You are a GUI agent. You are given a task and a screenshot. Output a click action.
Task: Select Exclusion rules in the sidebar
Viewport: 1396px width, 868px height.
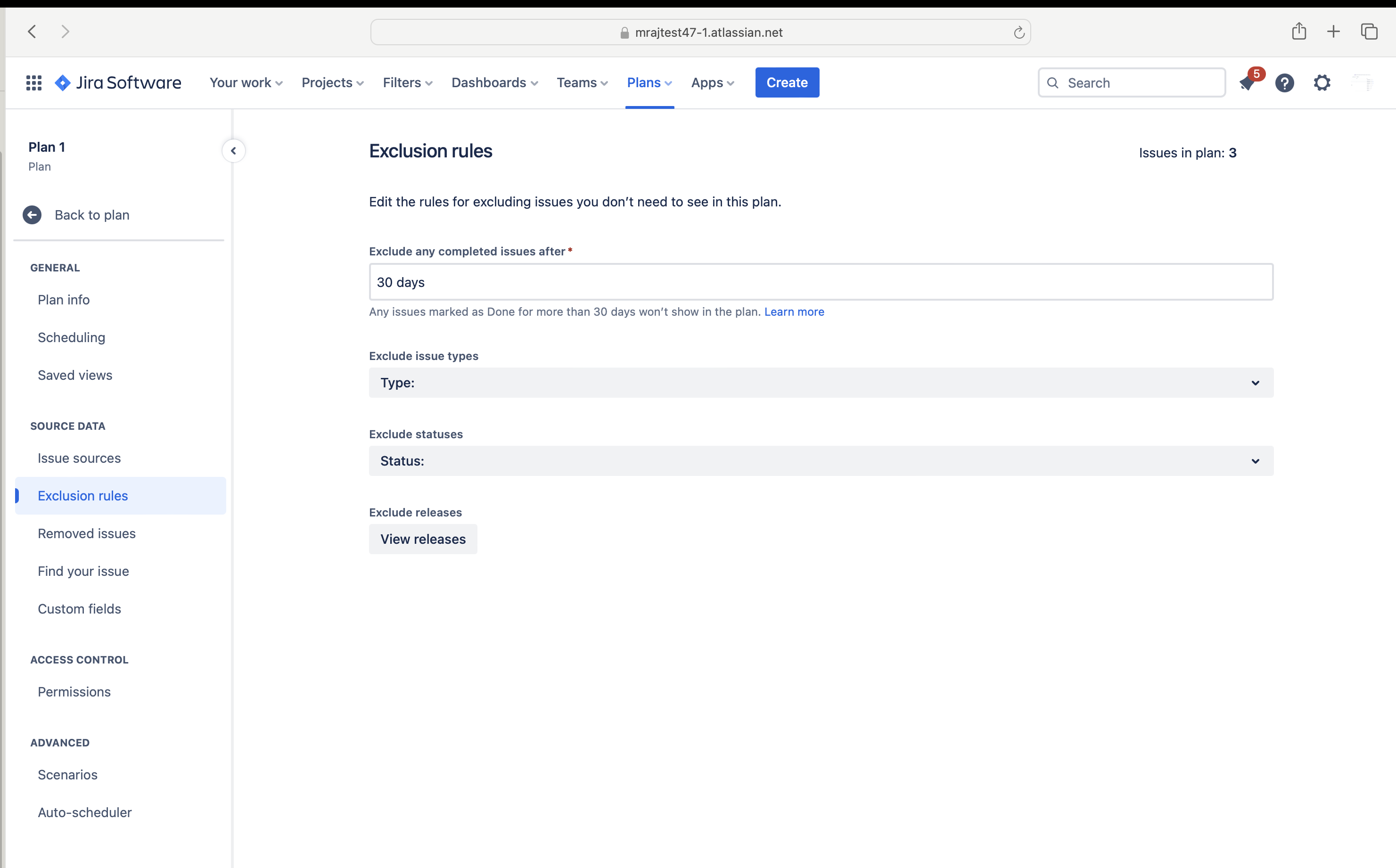pyautogui.click(x=83, y=495)
